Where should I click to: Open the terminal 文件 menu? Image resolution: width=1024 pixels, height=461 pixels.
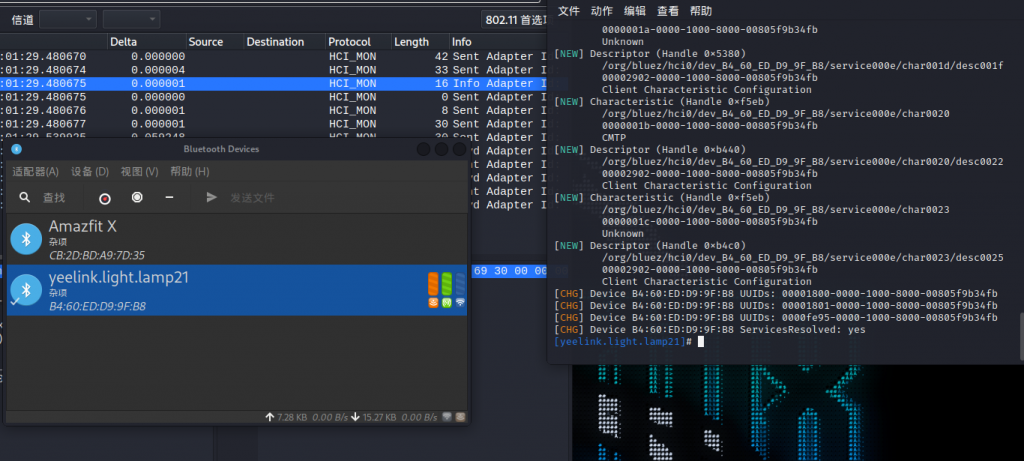[569, 11]
